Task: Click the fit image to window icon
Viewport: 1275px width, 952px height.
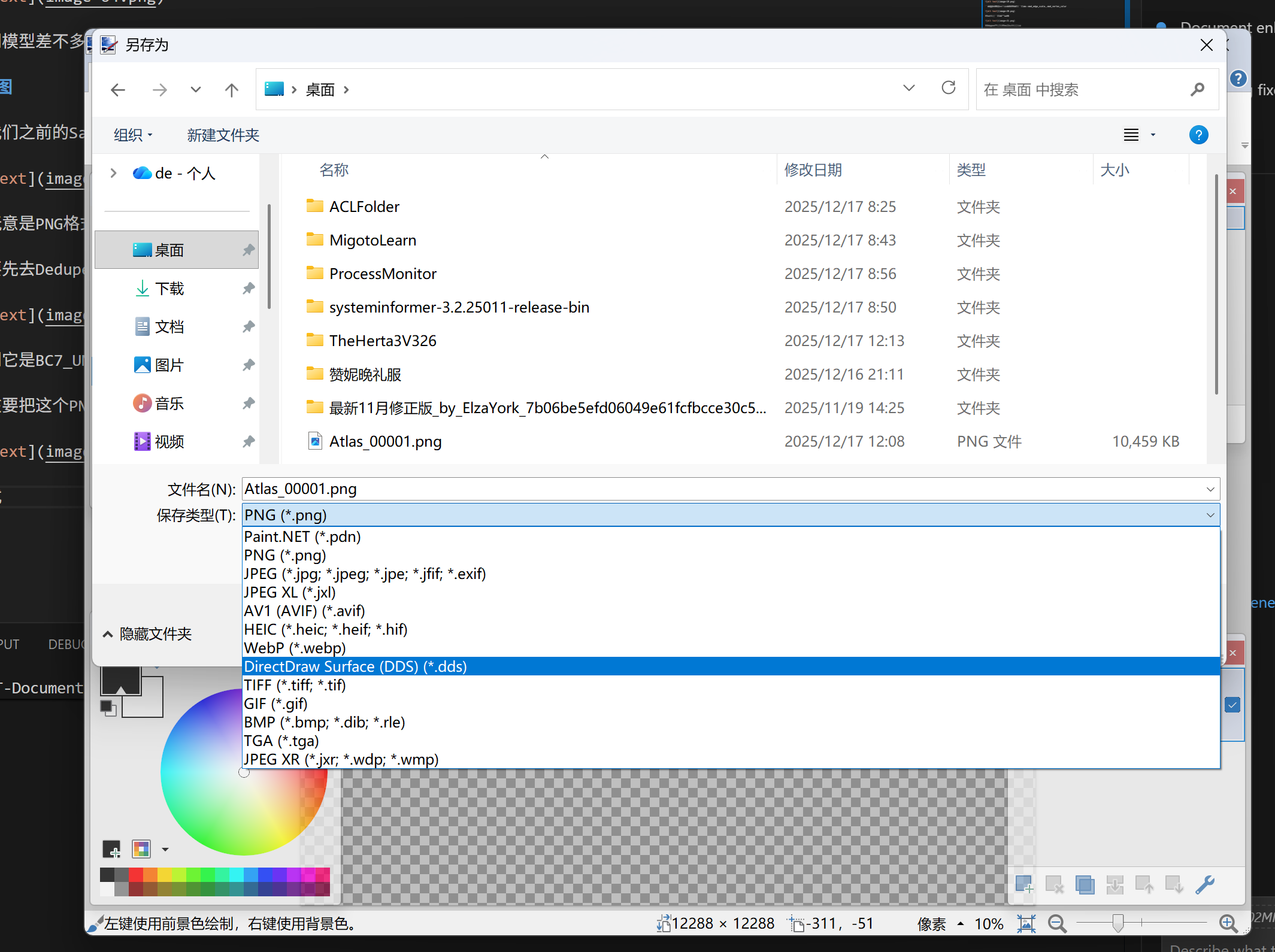Action: coord(1026,924)
